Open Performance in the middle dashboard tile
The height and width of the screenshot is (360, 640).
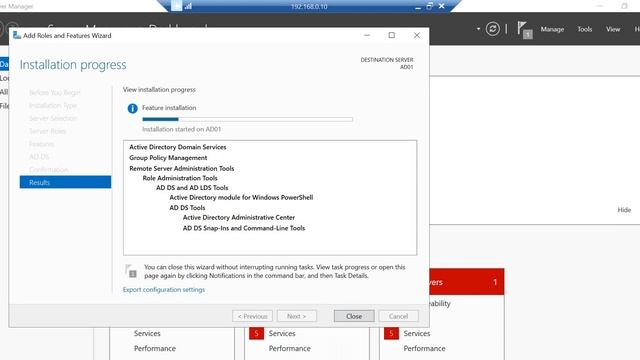(289, 348)
